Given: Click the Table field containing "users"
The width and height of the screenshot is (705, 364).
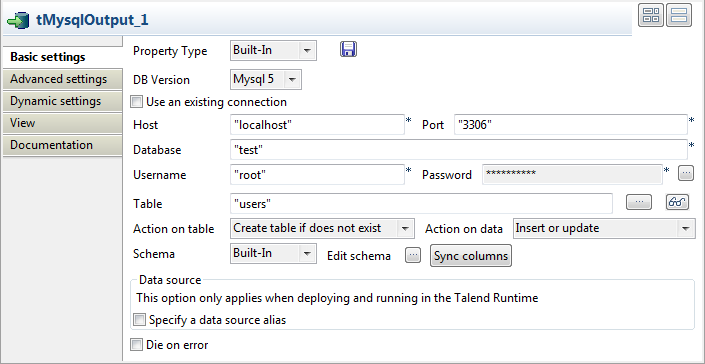Looking at the screenshot, I should click(421, 204).
